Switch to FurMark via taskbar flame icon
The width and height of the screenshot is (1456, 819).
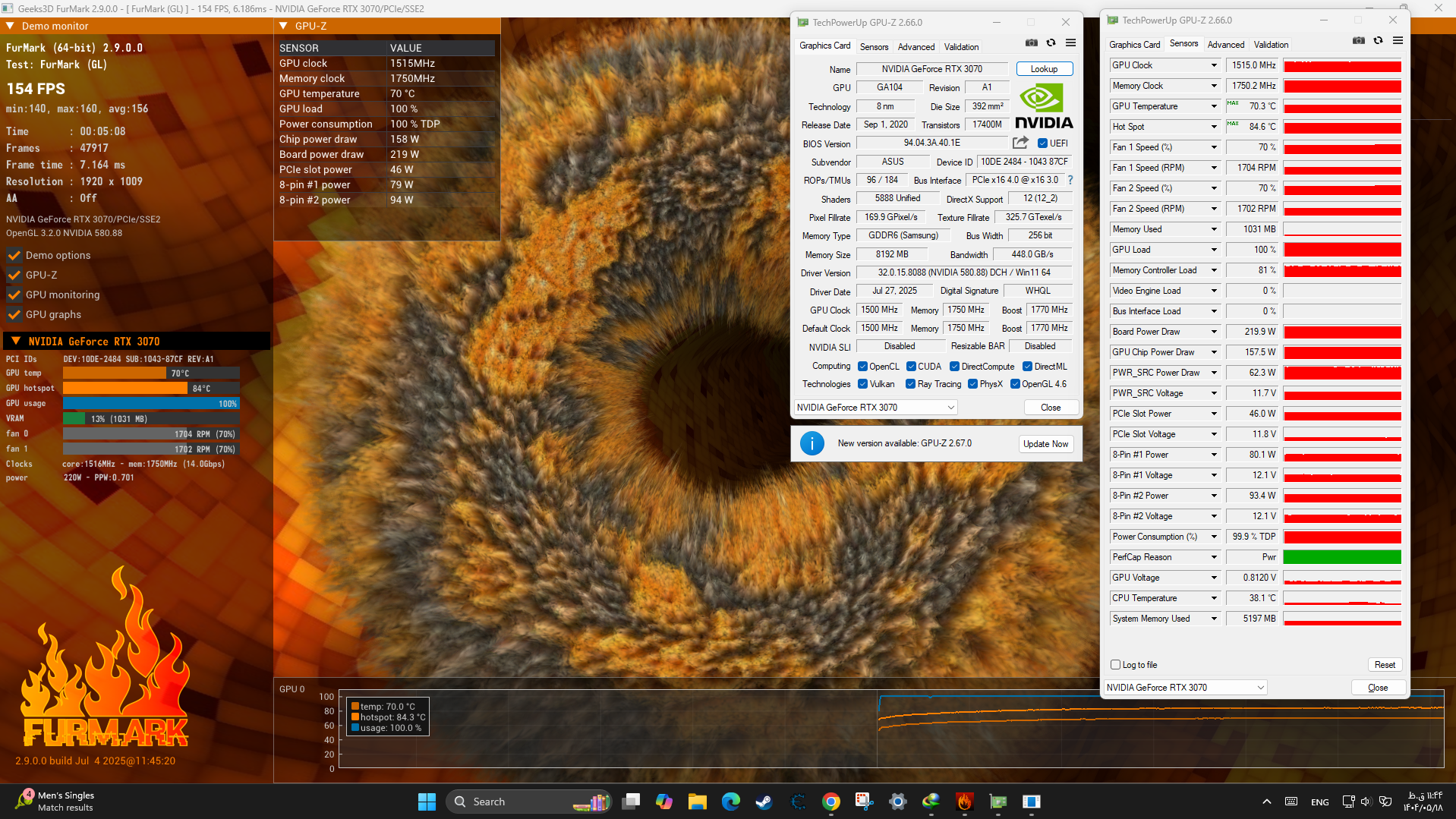click(x=965, y=802)
